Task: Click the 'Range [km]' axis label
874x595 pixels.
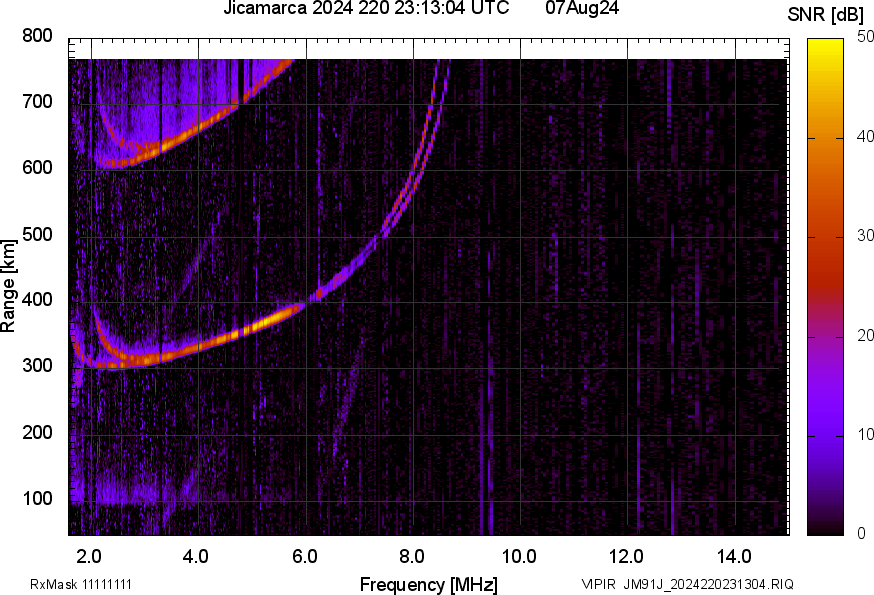Action: [8, 286]
